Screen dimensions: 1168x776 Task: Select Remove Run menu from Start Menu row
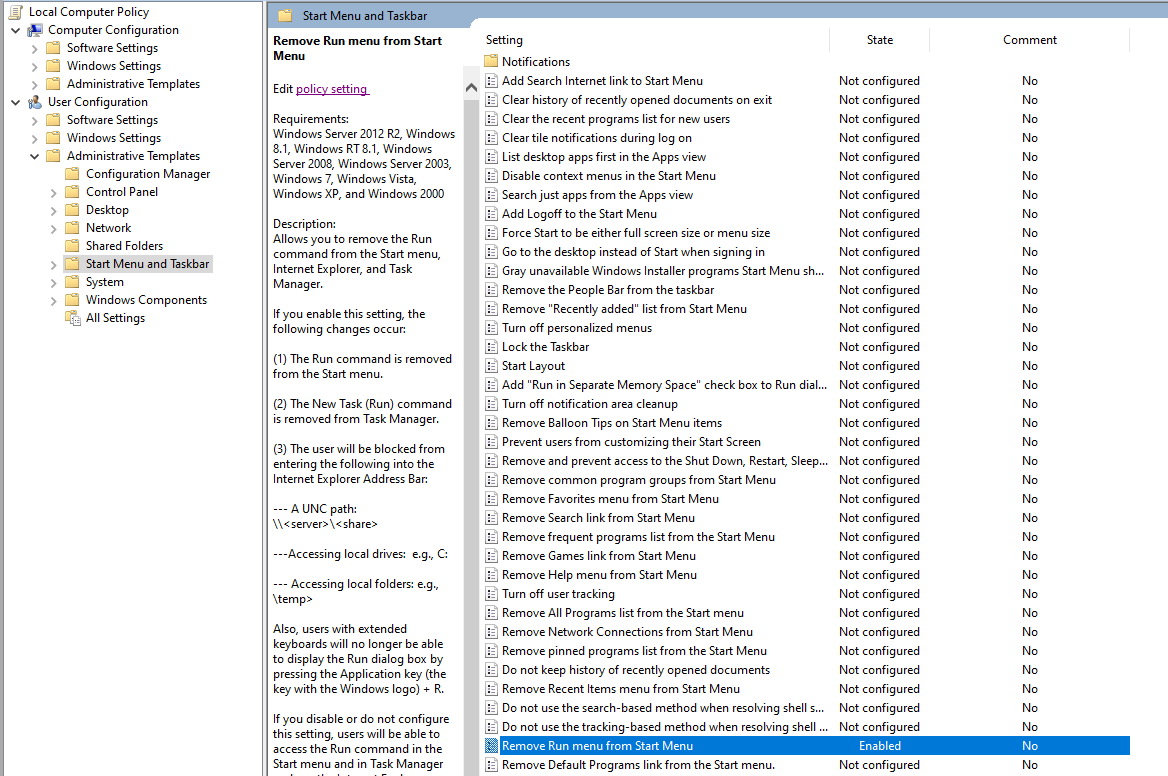807,745
